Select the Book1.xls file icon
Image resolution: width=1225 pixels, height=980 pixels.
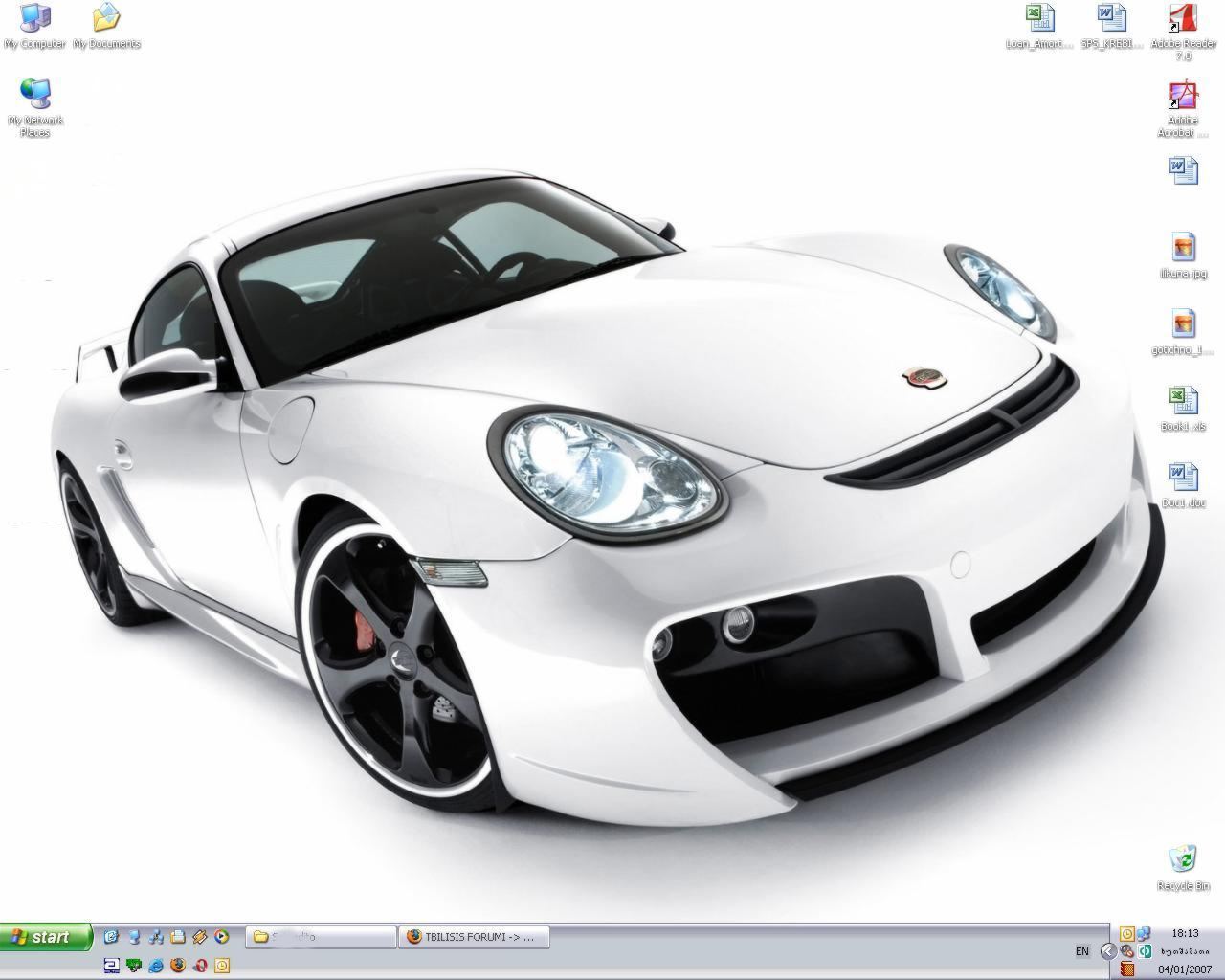1183,401
